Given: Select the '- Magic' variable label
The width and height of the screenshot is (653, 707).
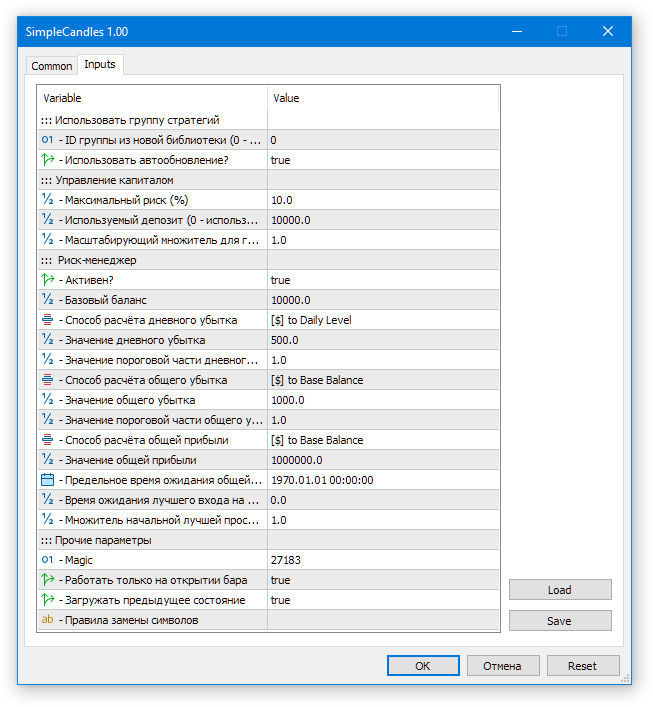Looking at the screenshot, I should pyautogui.click(x=76, y=560).
